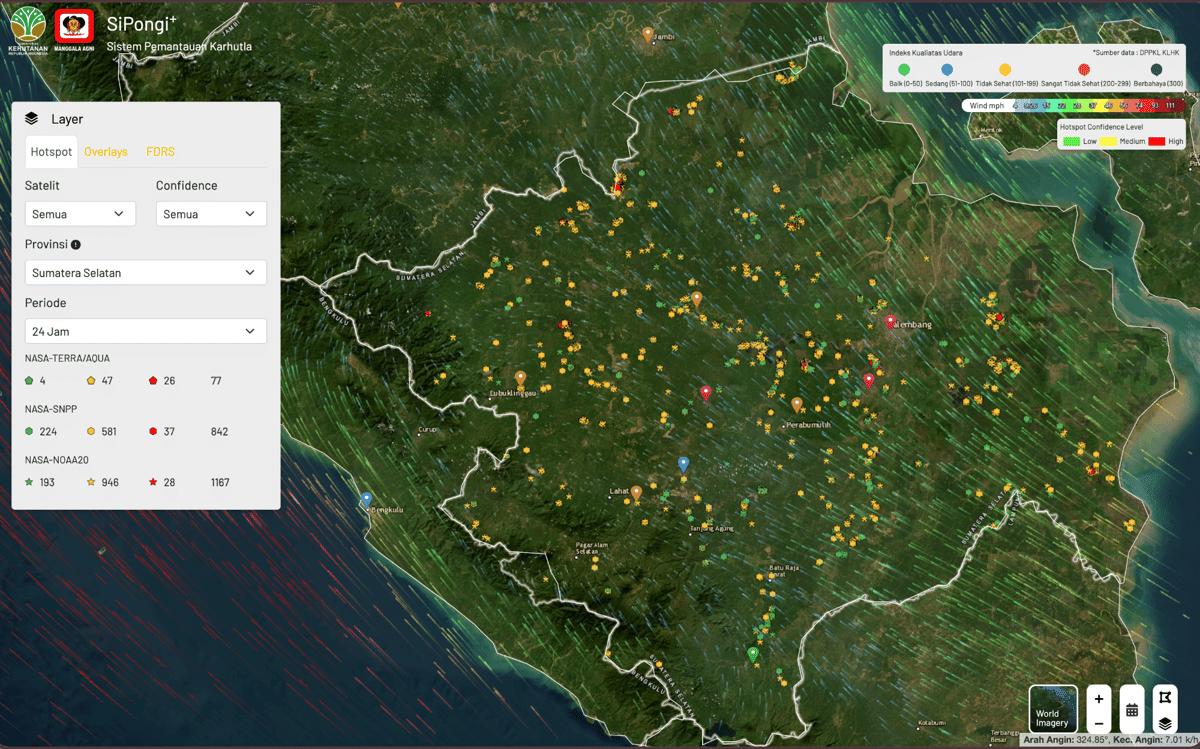Click the Curup town label on map
This screenshot has height=749, width=1200.
[x=428, y=431]
